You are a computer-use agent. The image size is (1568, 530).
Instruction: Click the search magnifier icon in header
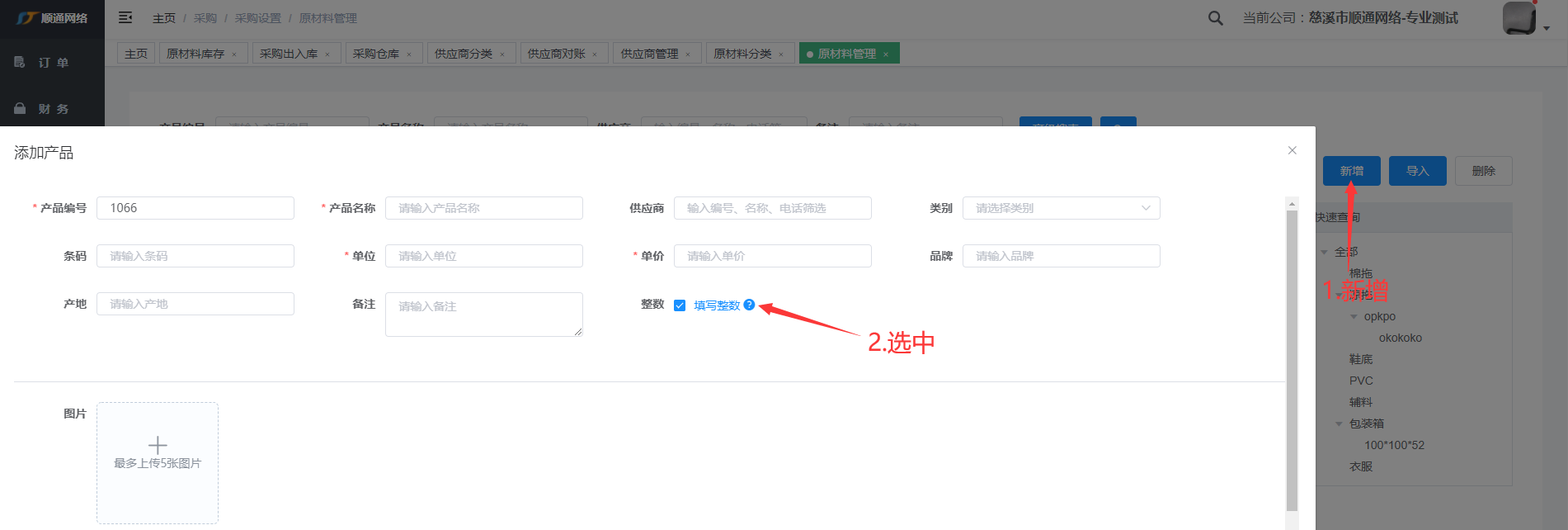1215,18
